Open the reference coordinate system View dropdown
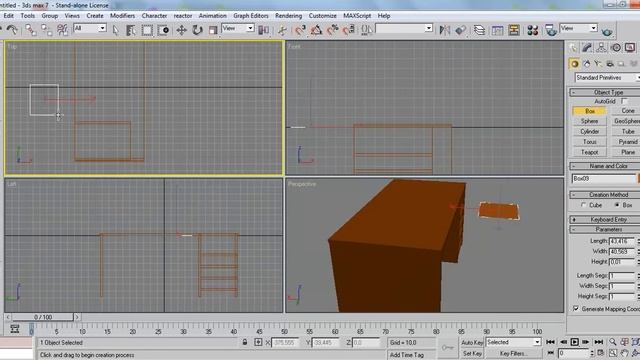The height and width of the screenshot is (360, 640). pos(238,28)
